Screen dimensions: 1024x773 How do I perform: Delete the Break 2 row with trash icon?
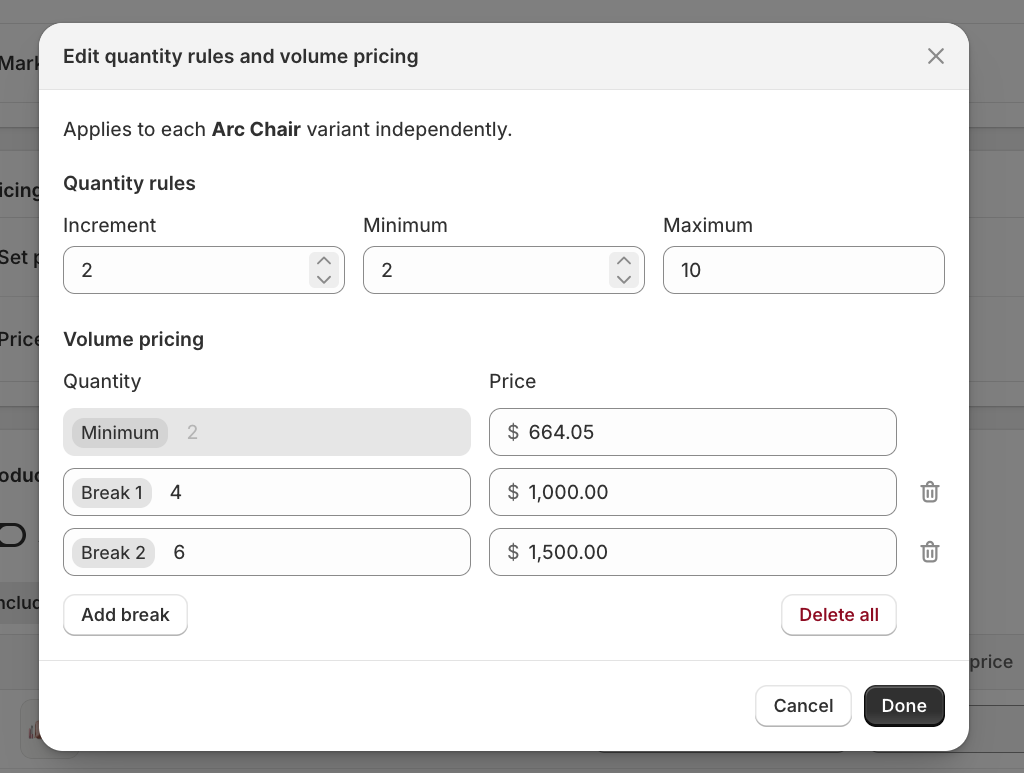(x=930, y=552)
